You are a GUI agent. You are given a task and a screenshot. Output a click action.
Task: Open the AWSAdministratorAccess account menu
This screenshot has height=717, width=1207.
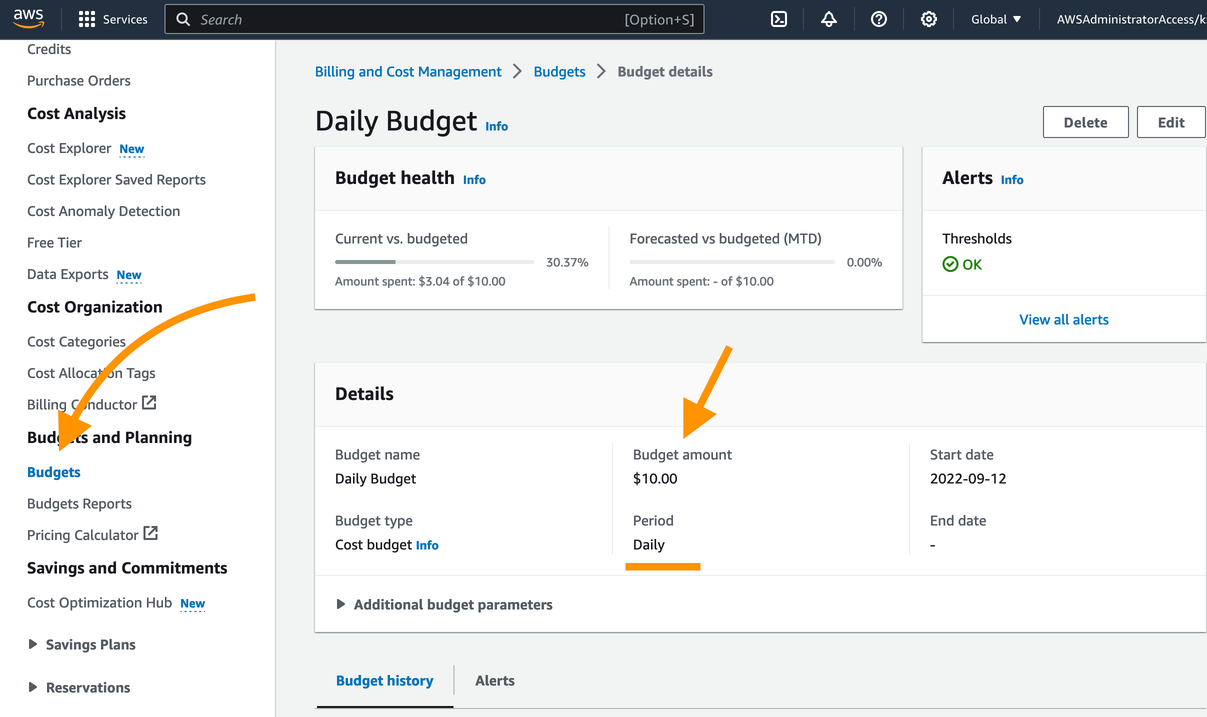click(1131, 19)
